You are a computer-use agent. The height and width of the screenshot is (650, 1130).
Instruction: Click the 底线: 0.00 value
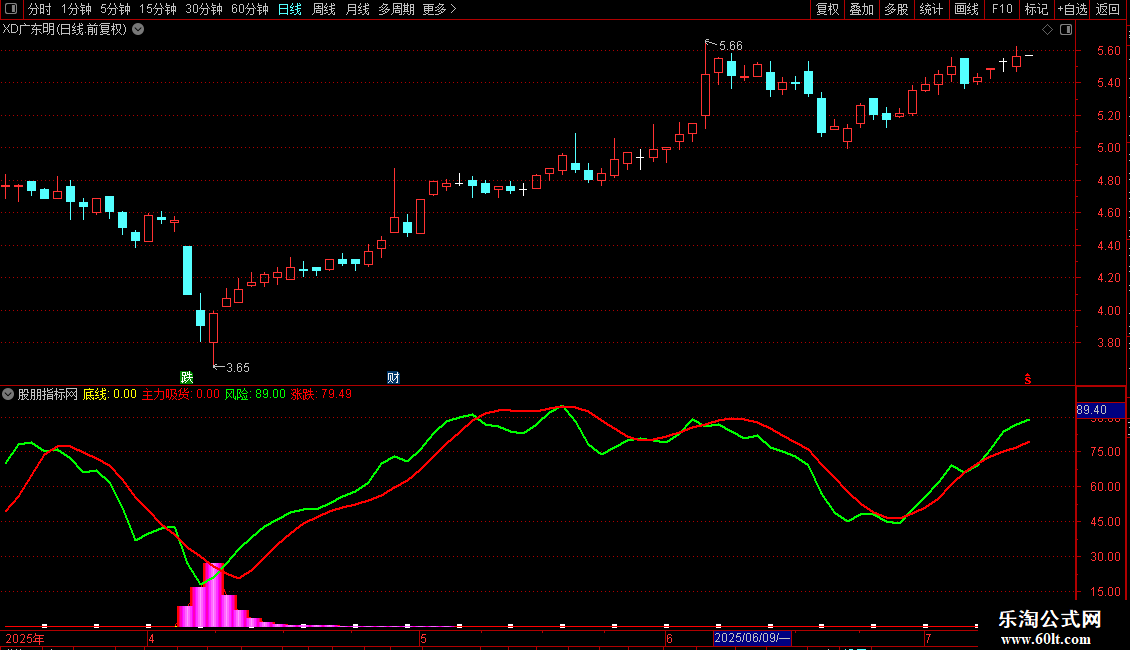tap(110, 394)
